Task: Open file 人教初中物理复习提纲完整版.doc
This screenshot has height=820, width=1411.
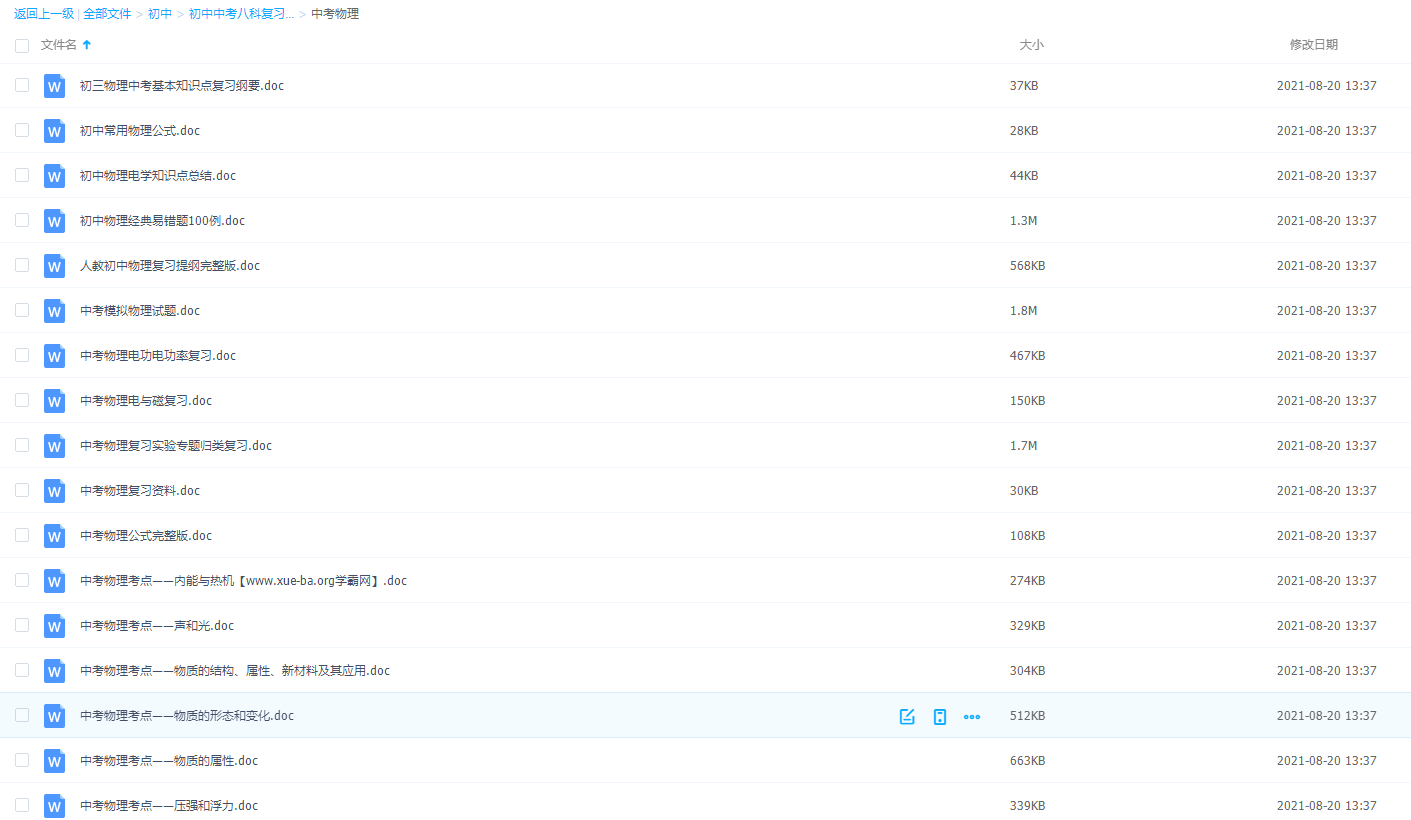Action: click(x=170, y=266)
